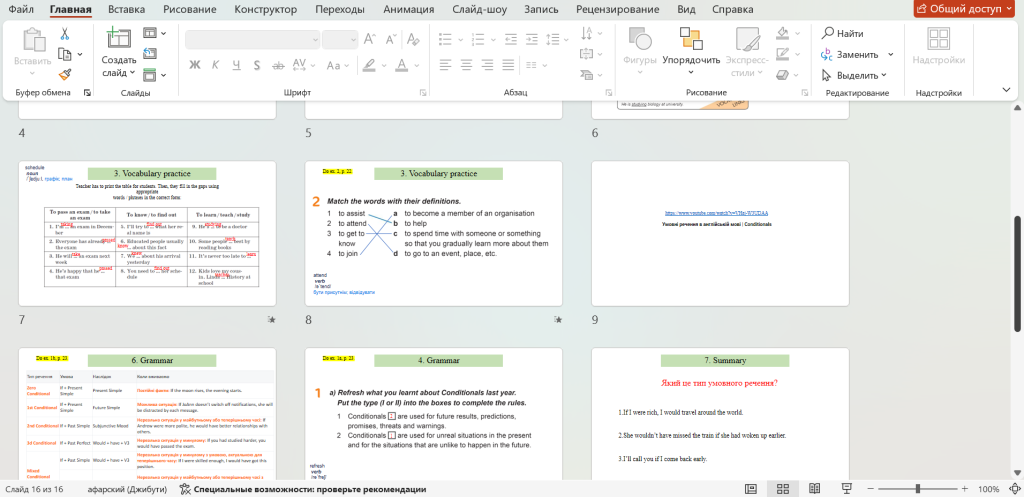Screen dimensions: 1024x497
Task: Expand the Выделить dropdown
Action: [x=885, y=76]
